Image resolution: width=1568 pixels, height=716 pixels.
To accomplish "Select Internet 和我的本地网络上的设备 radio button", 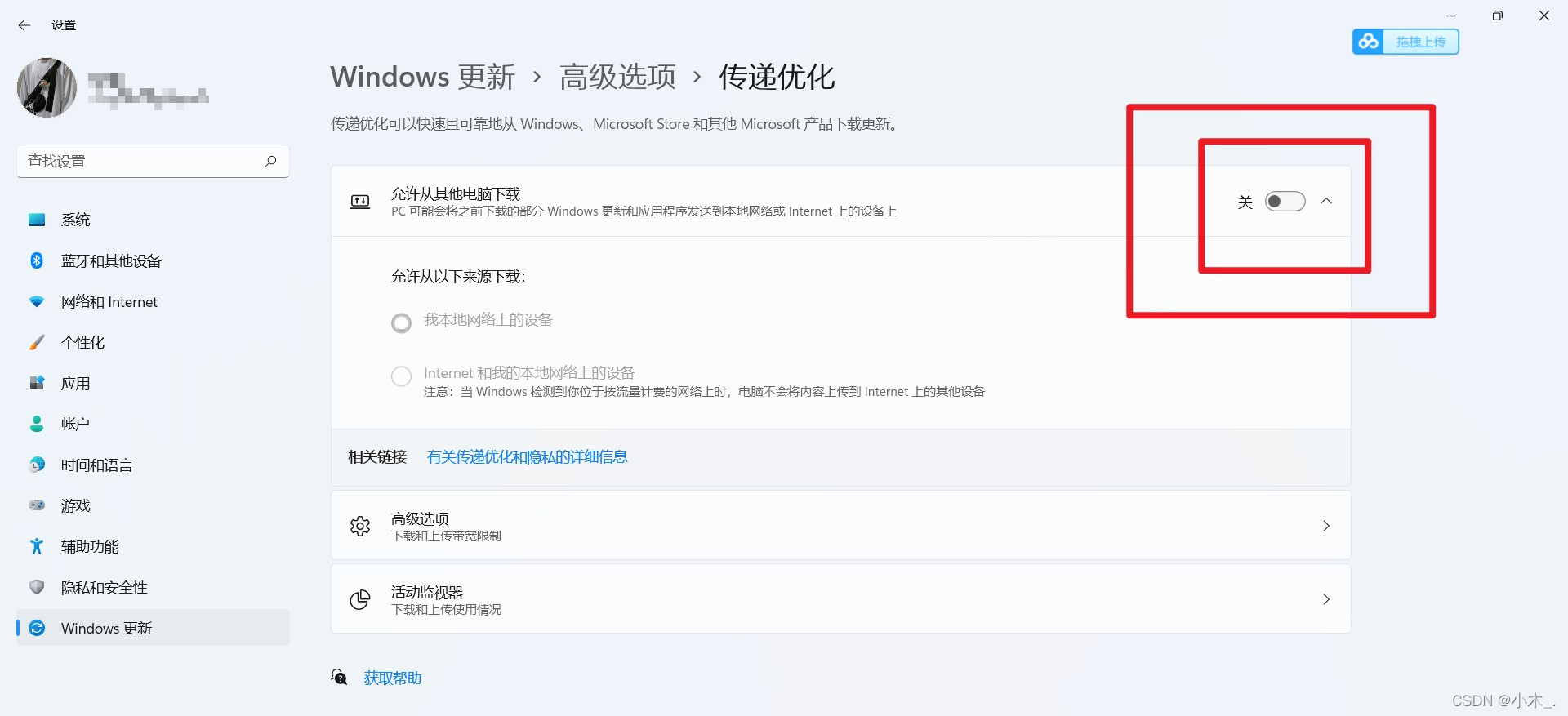I will (401, 376).
